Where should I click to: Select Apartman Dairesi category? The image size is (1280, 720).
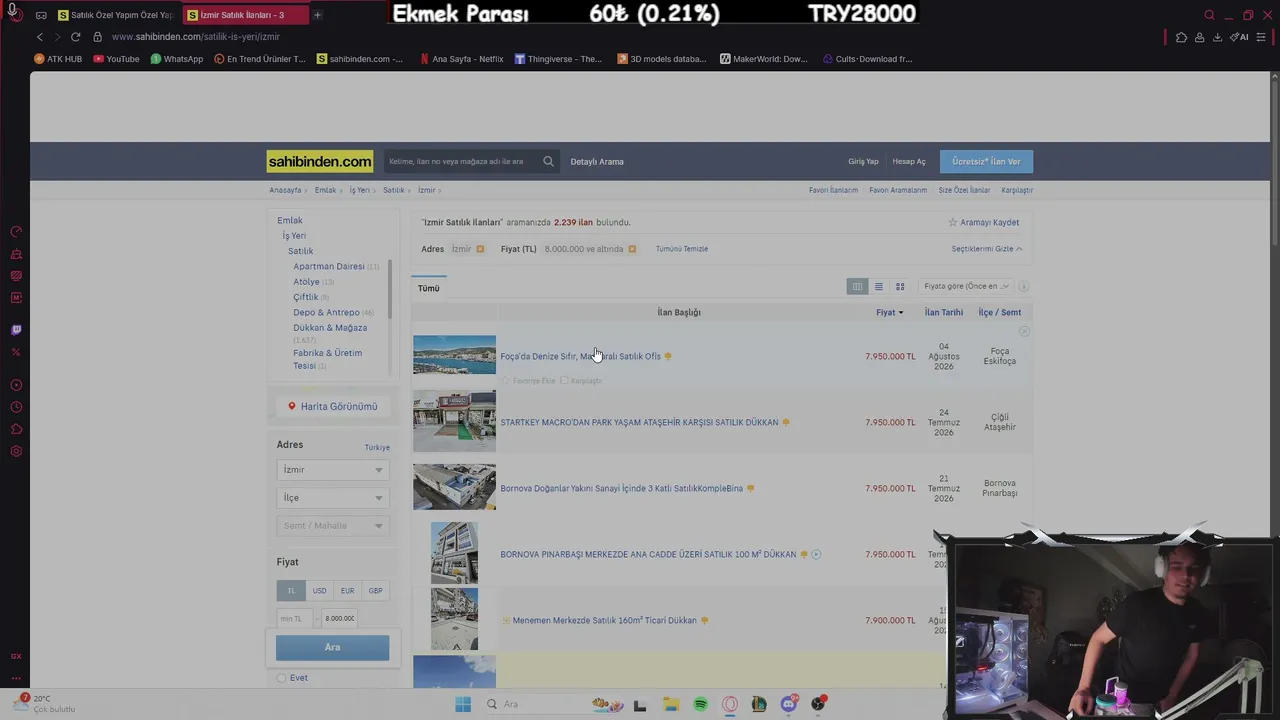(x=329, y=267)
